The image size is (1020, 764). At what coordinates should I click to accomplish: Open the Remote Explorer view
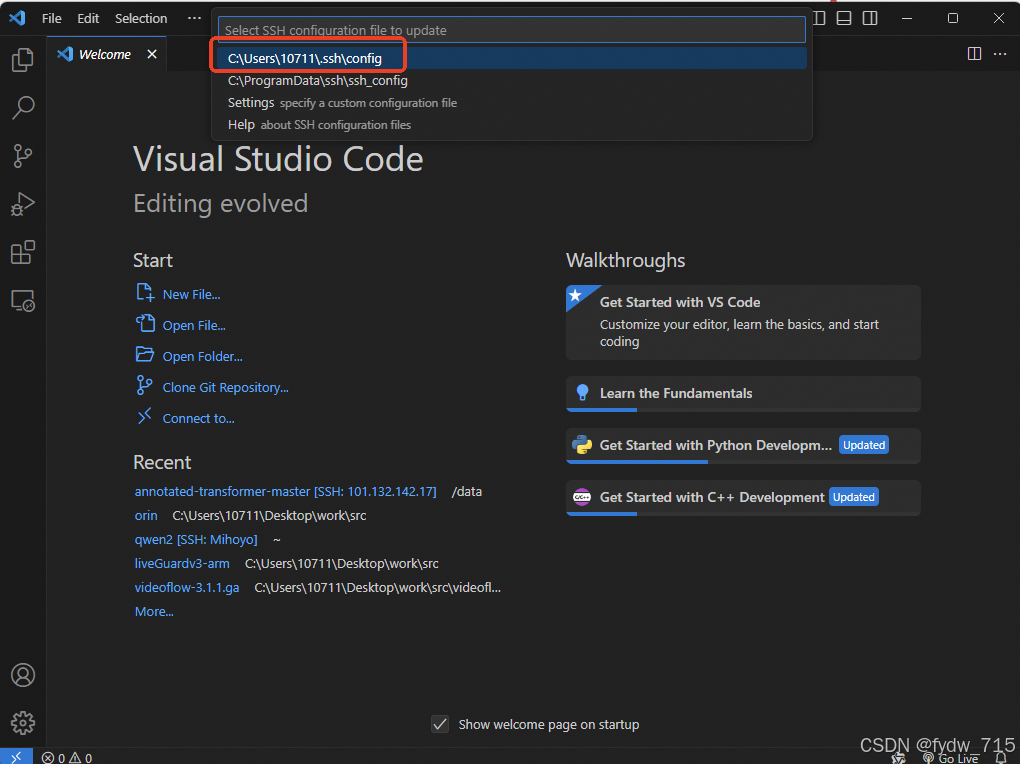click(23, 301)
